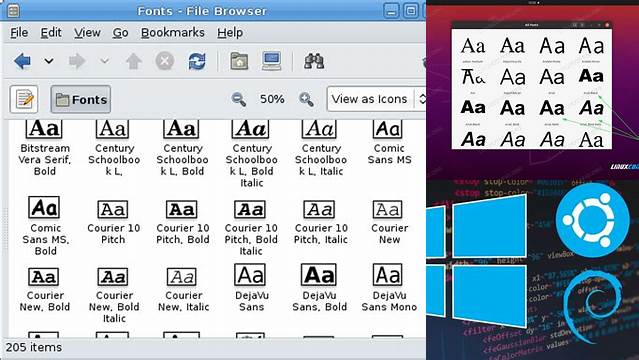Select Century Schoolbook L, Bold Italic icon
Screen dimensions: 639x360
pos(251,129)
